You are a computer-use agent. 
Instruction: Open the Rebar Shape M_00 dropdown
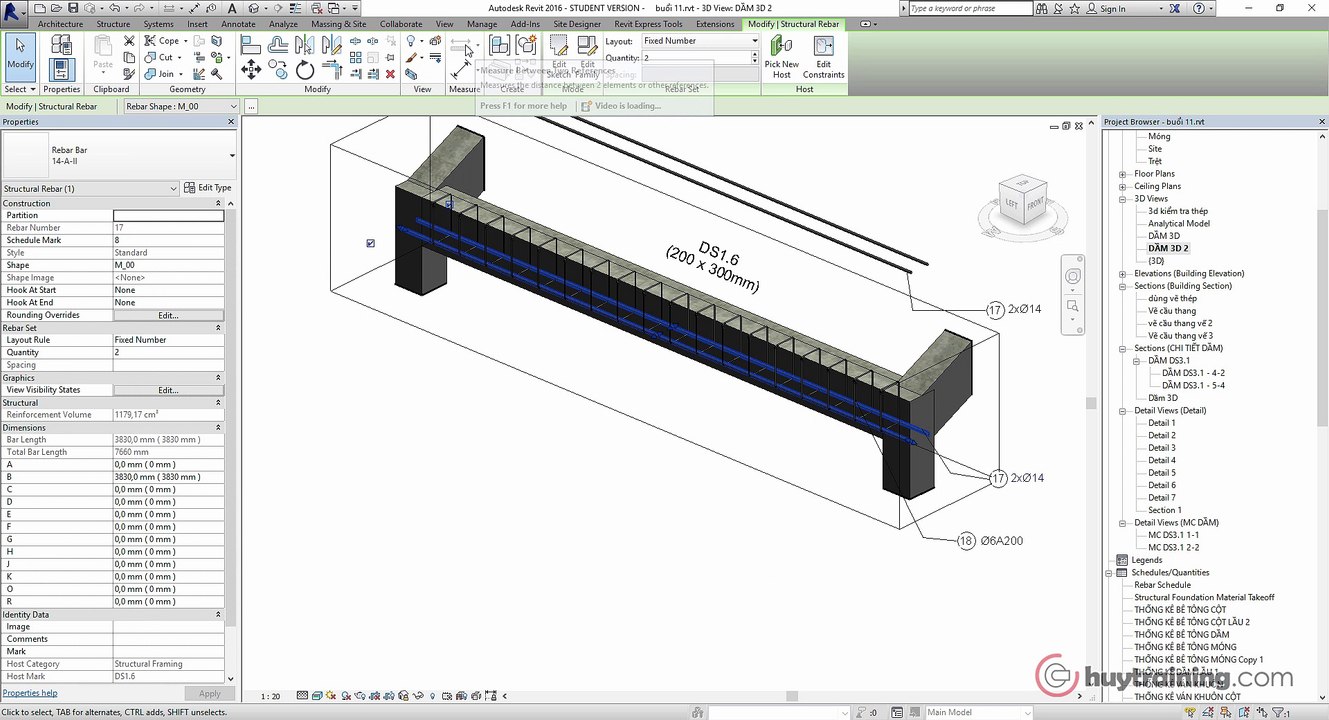181,106
